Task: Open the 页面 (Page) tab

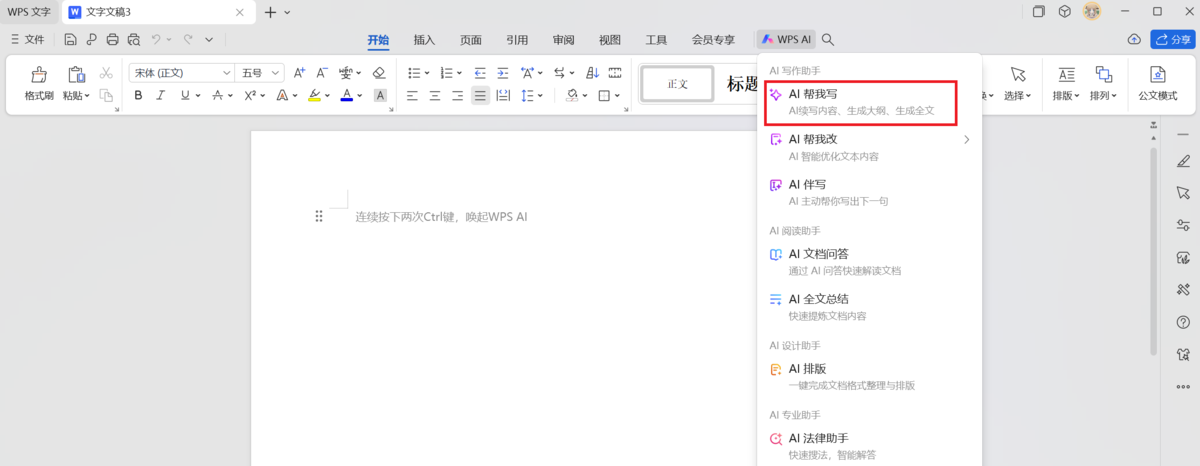Action: [x=471, y=40]
